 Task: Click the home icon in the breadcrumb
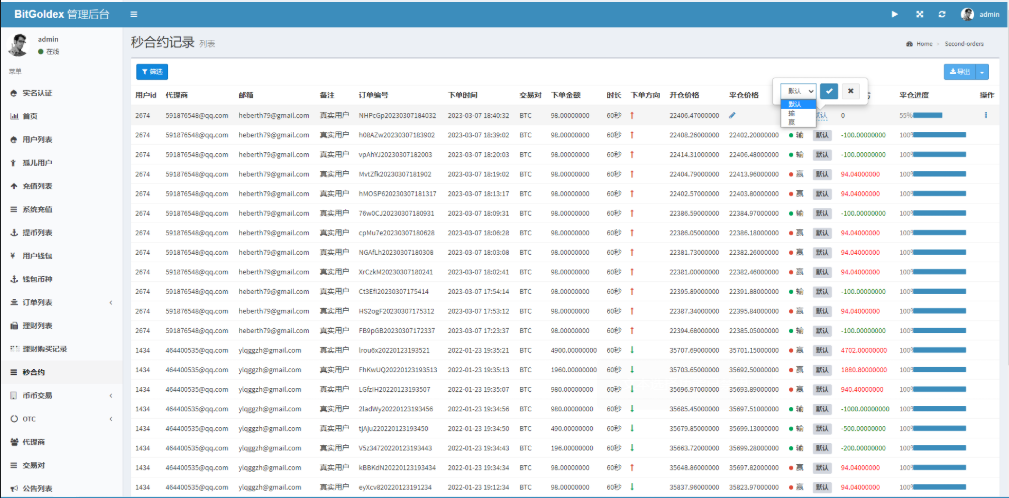909,44
